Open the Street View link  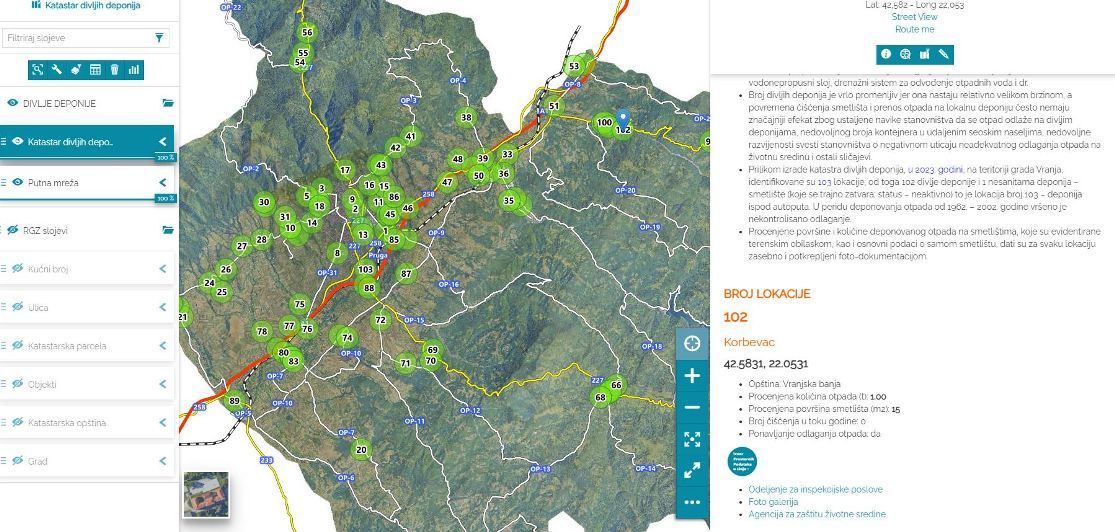[x=914, y=17]
